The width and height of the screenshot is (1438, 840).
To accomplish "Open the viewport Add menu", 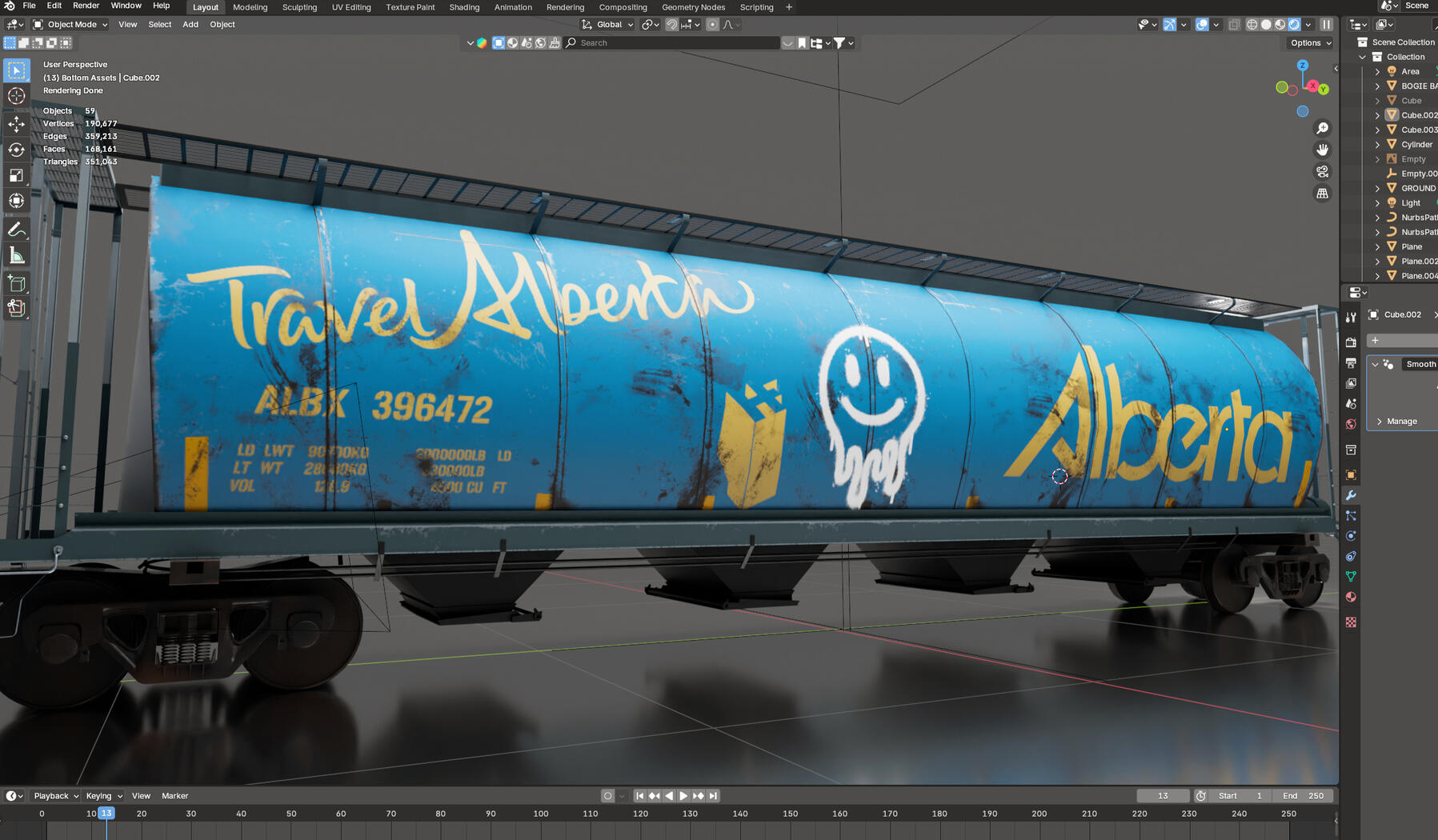I will pyautogui.click(x=190, y=25).
